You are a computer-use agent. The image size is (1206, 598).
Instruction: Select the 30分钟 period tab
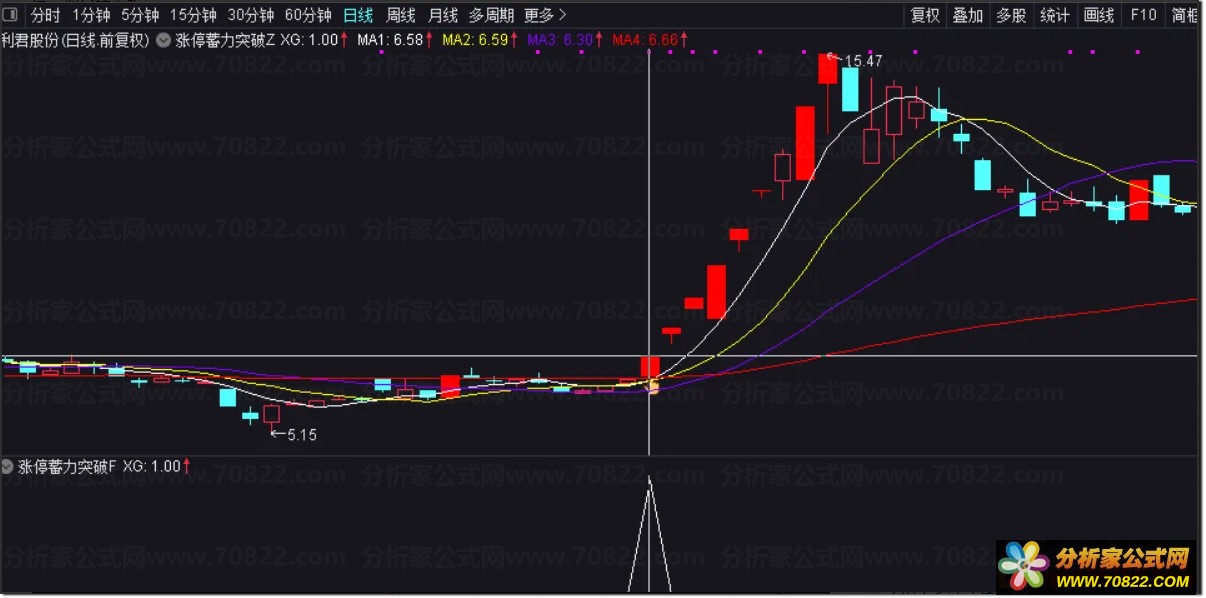(251, 15)
